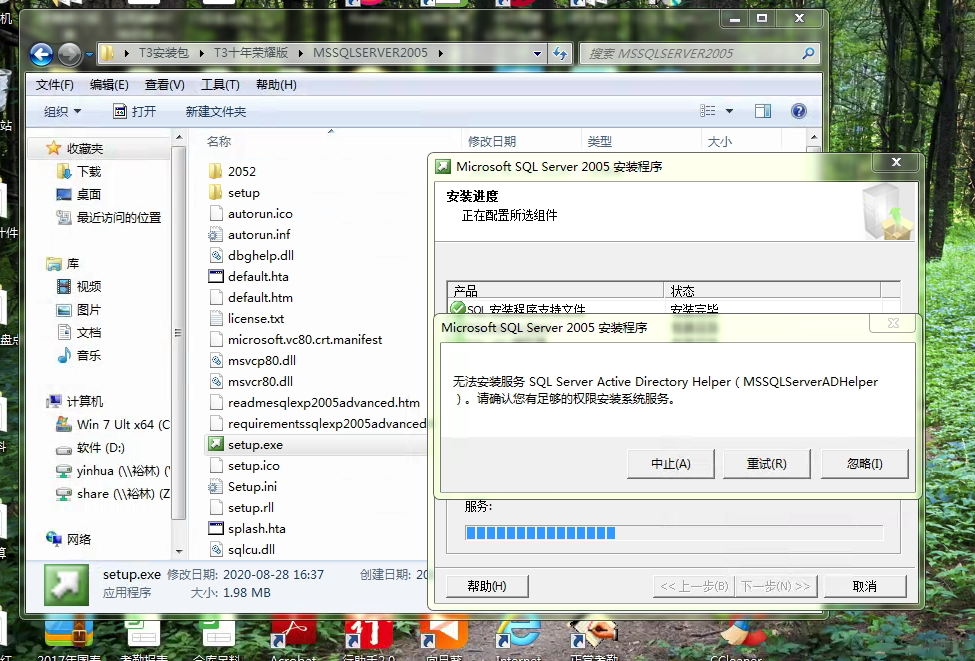
Task: Click navigation pane scrollbar down arrow
Action: (179, 551)
